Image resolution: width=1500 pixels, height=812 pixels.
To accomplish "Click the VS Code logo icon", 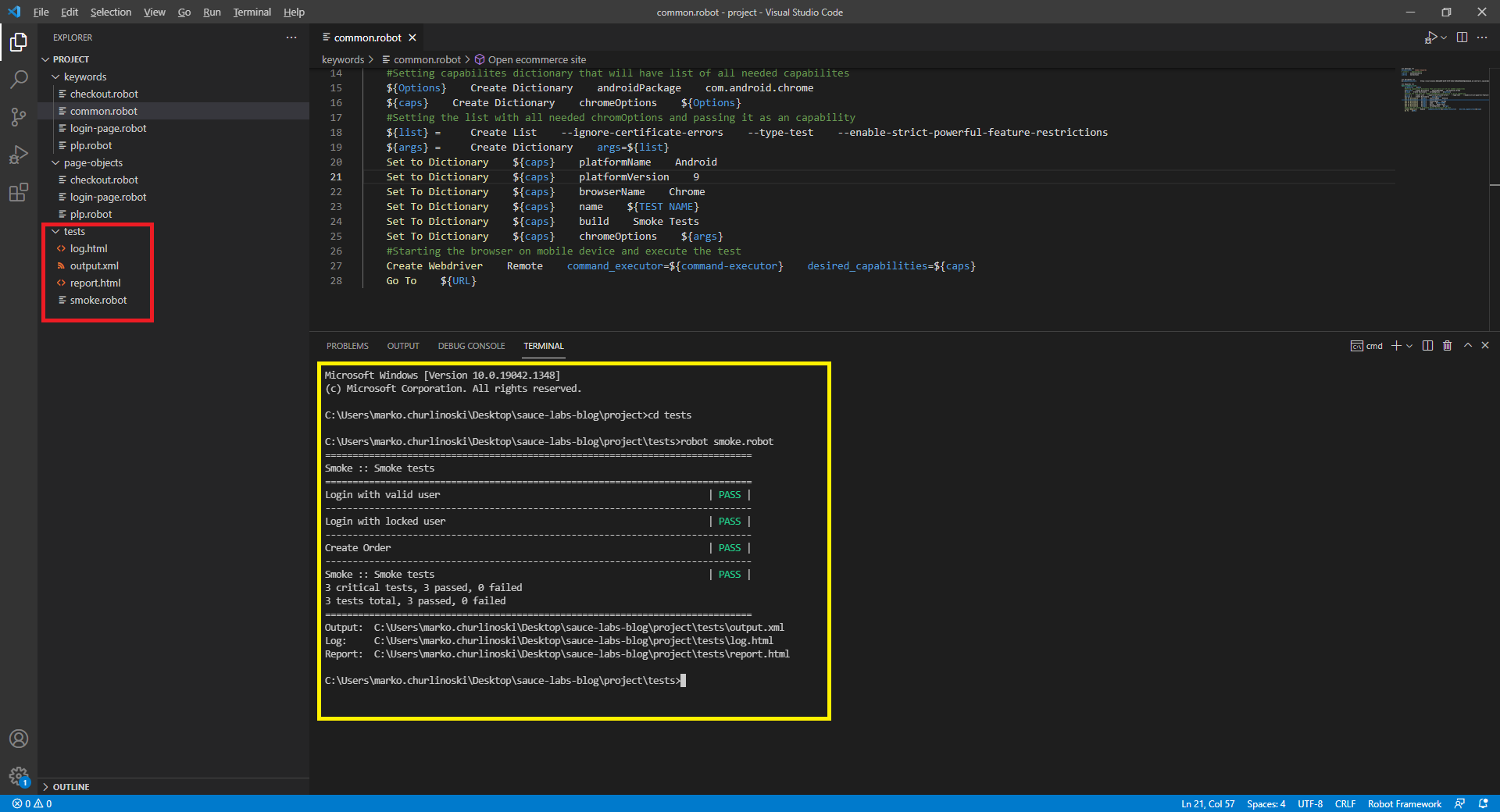I will pos(14,12).
